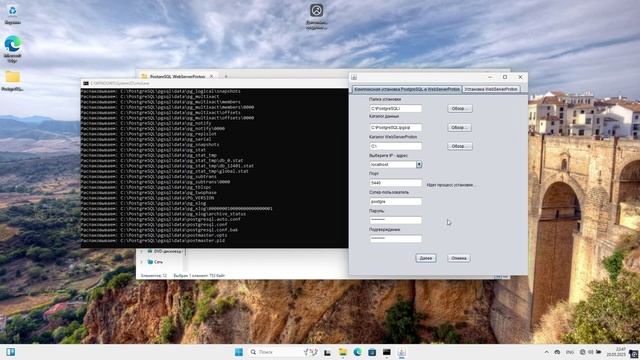Click the Отмена (Cancel) button
Image resolution: width=640 pixels, height=360 pixels.
(x=459, y=258)
